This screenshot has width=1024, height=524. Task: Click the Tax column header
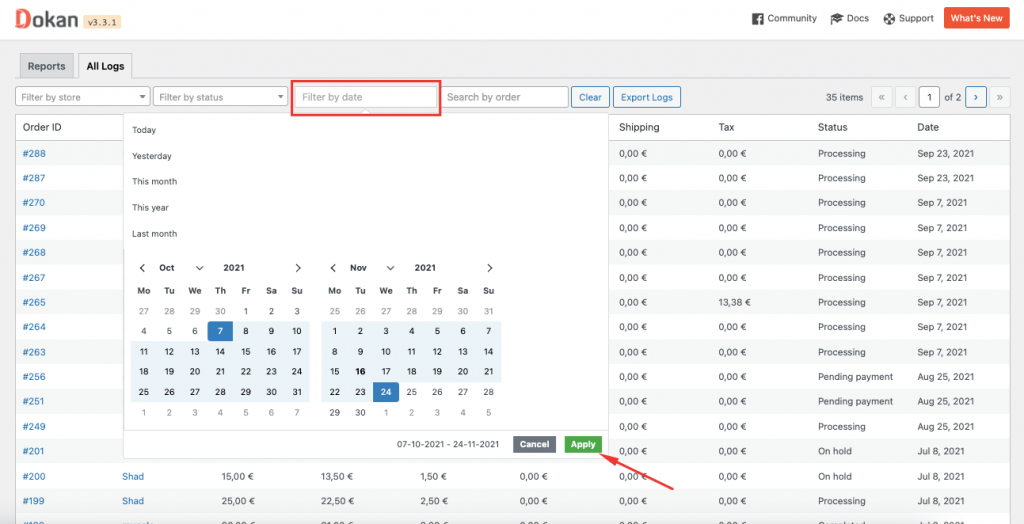click(726, 127)
